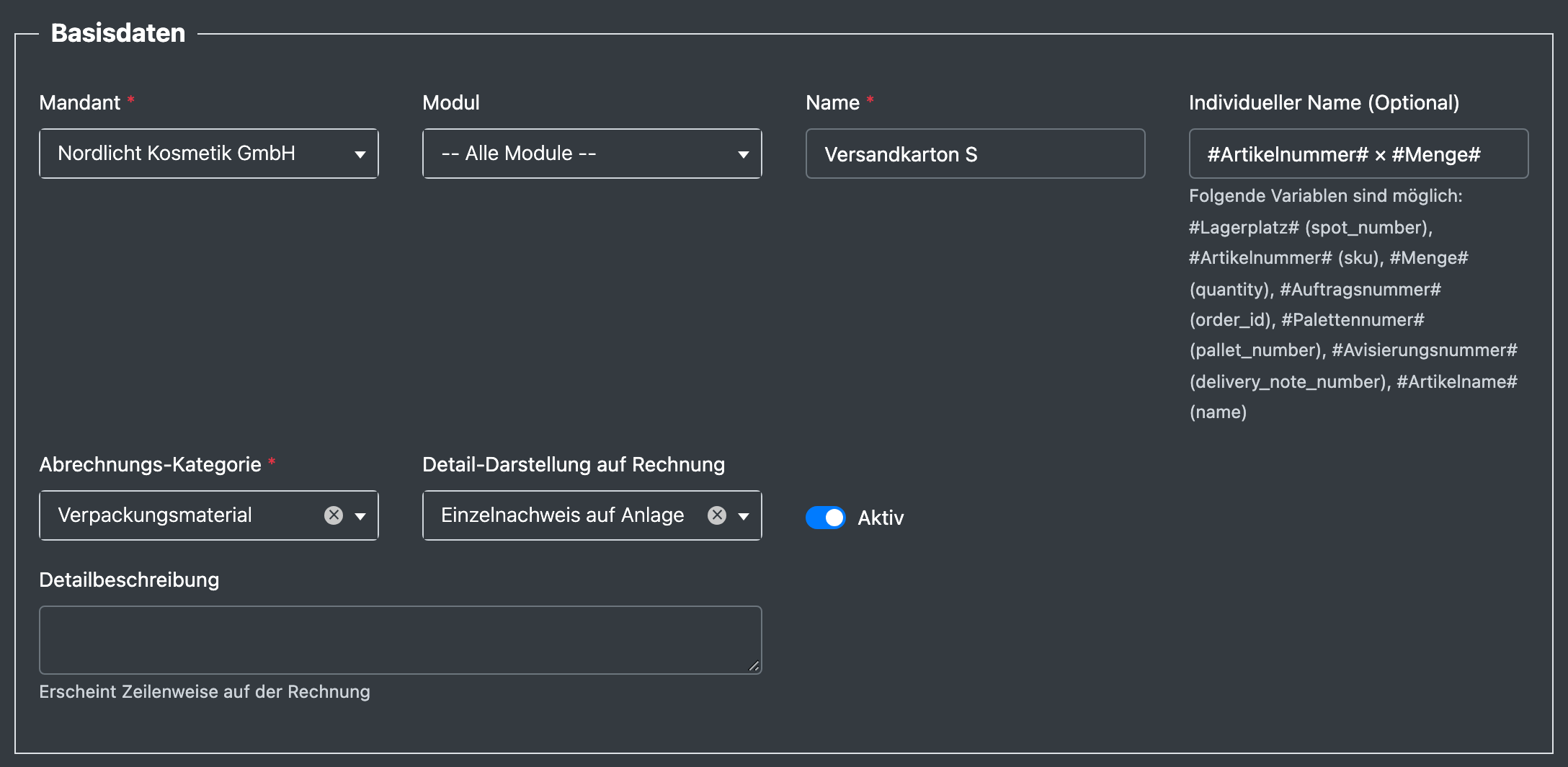Click the 'Folgende Variablen sind möglich' hint text
The width and height of the screenshot is (1568, 767).
[1326, 196]
